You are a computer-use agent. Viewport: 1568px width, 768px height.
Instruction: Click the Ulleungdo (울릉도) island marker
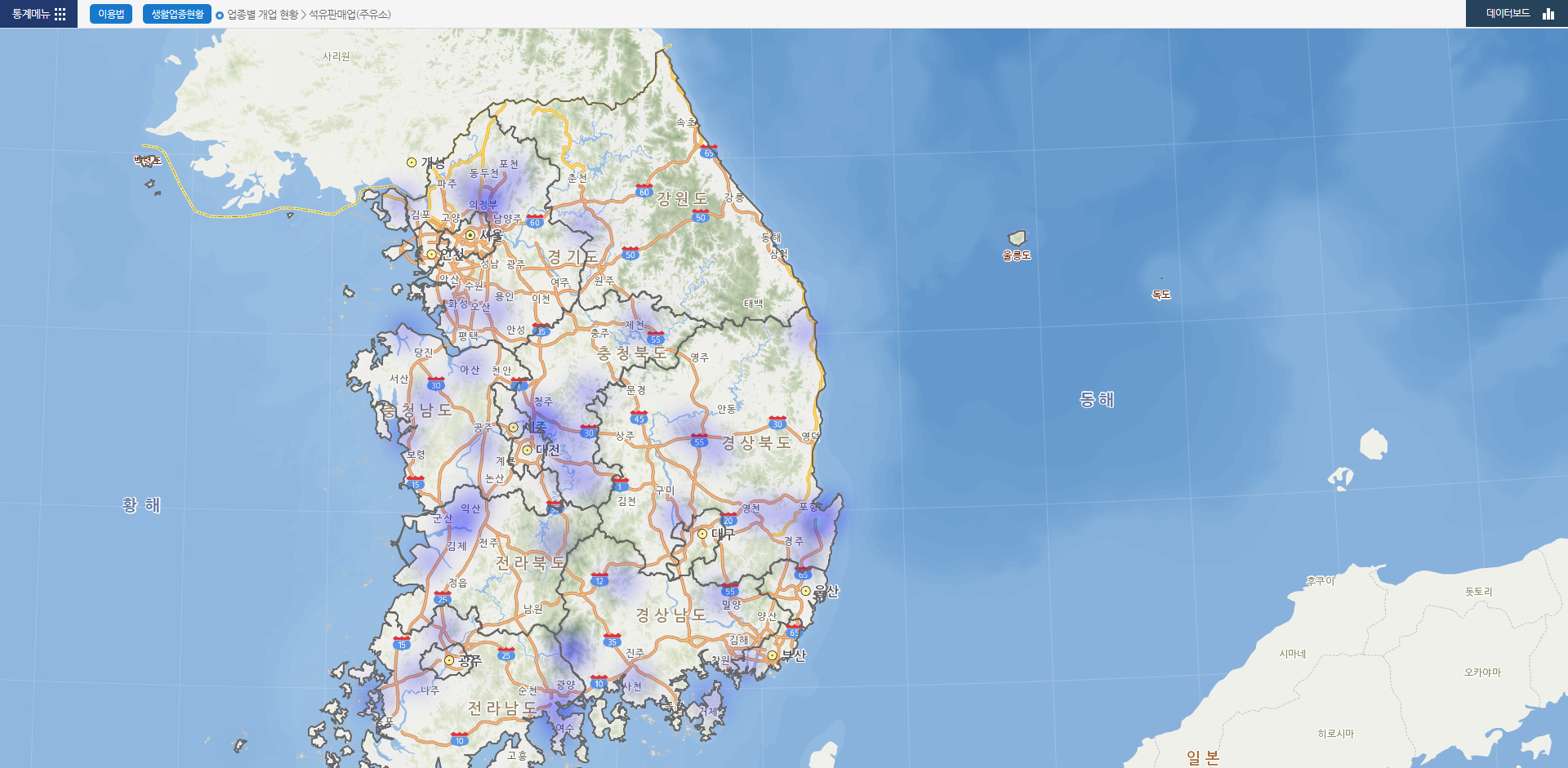1018,242
